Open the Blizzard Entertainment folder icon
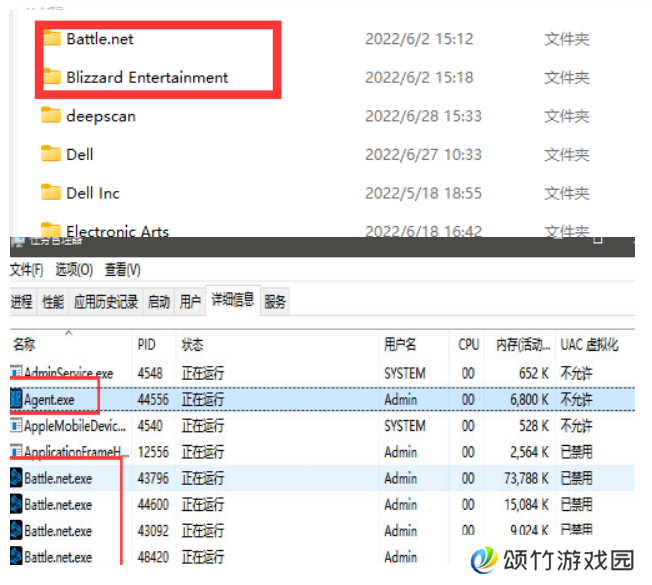The width and height of the screenshot is (652, 585). click(x=52, y=77)
